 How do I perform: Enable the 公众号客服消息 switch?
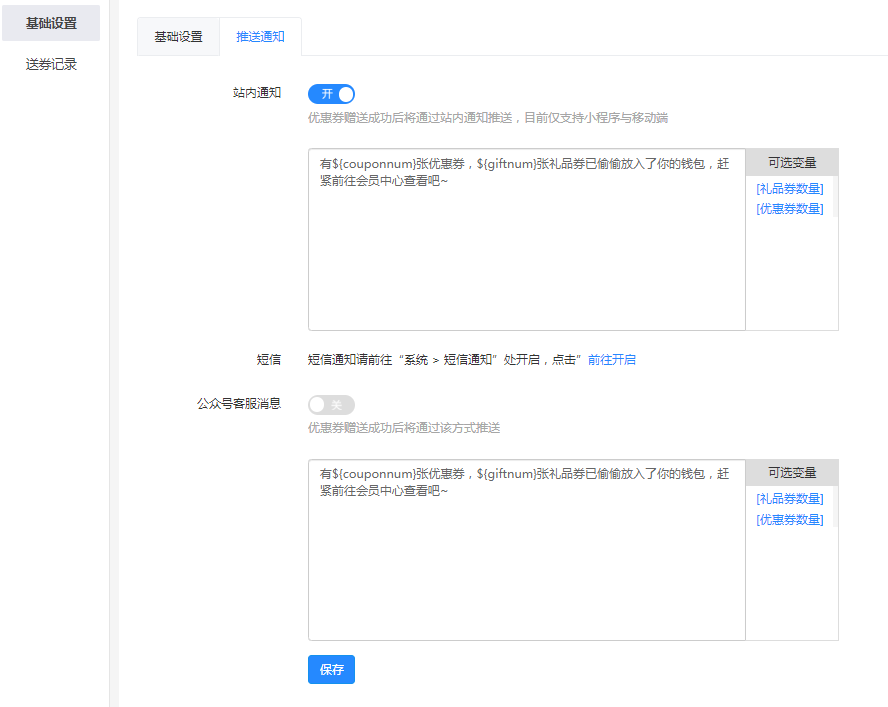331,405
